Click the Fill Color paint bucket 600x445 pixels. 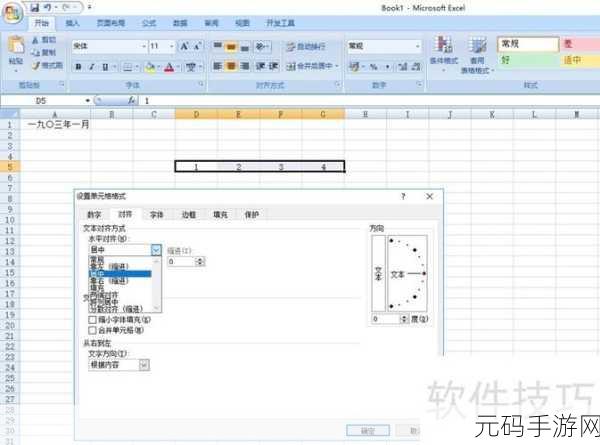pos(150,67)
